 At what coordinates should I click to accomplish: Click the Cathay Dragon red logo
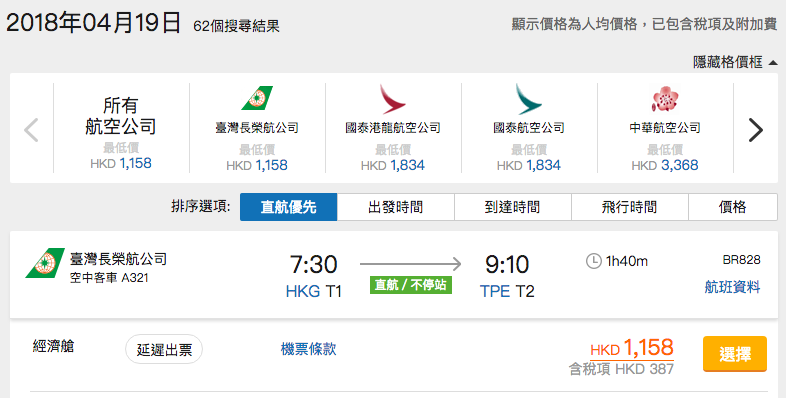pyautogui.click(x=392, y=99)
